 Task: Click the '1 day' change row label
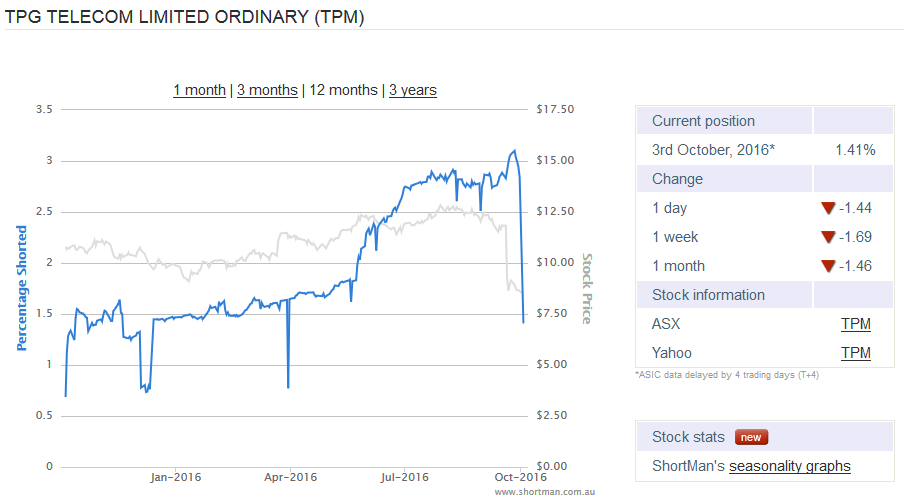(x=669, y=208)
